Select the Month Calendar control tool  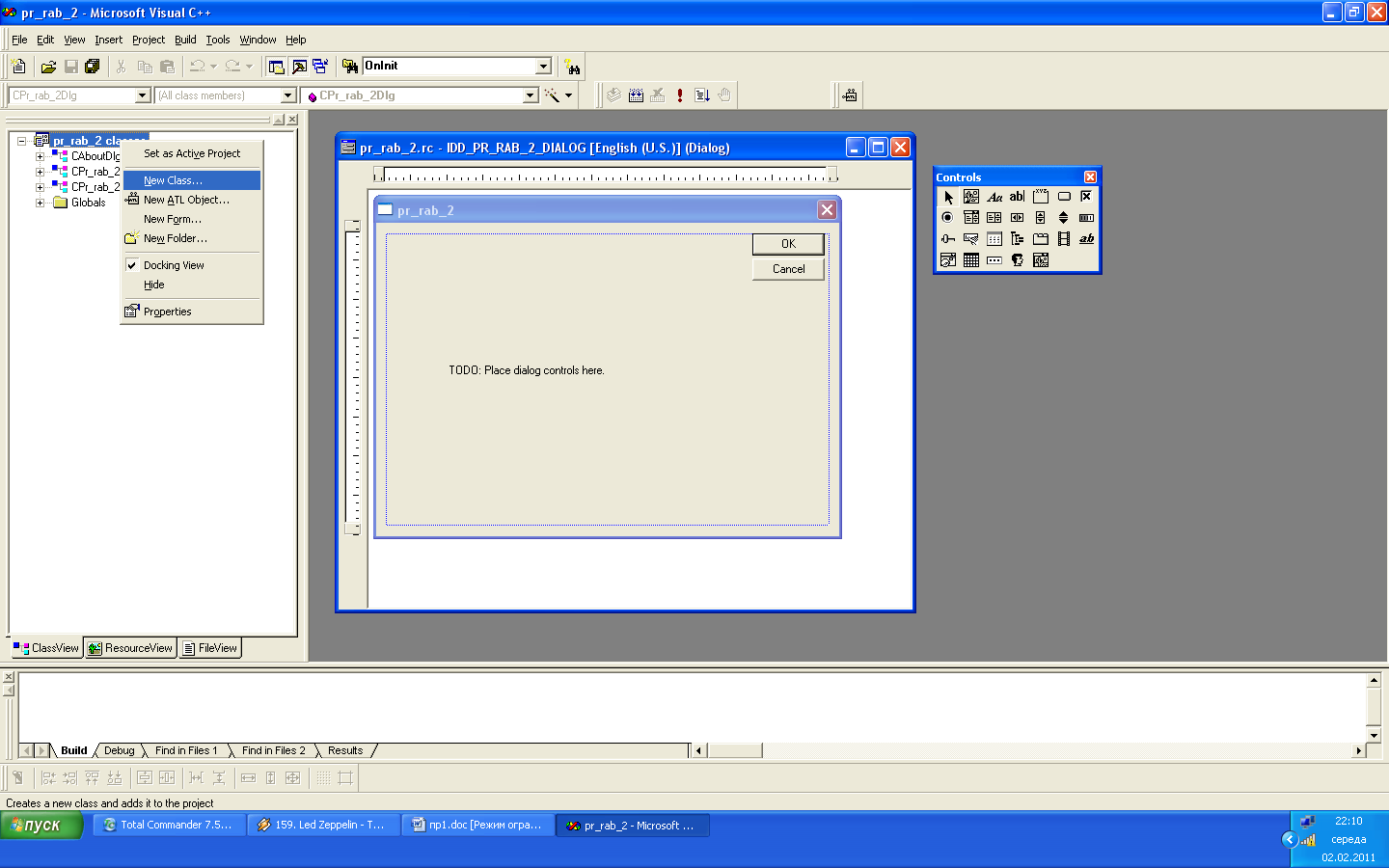coord(971,260)
